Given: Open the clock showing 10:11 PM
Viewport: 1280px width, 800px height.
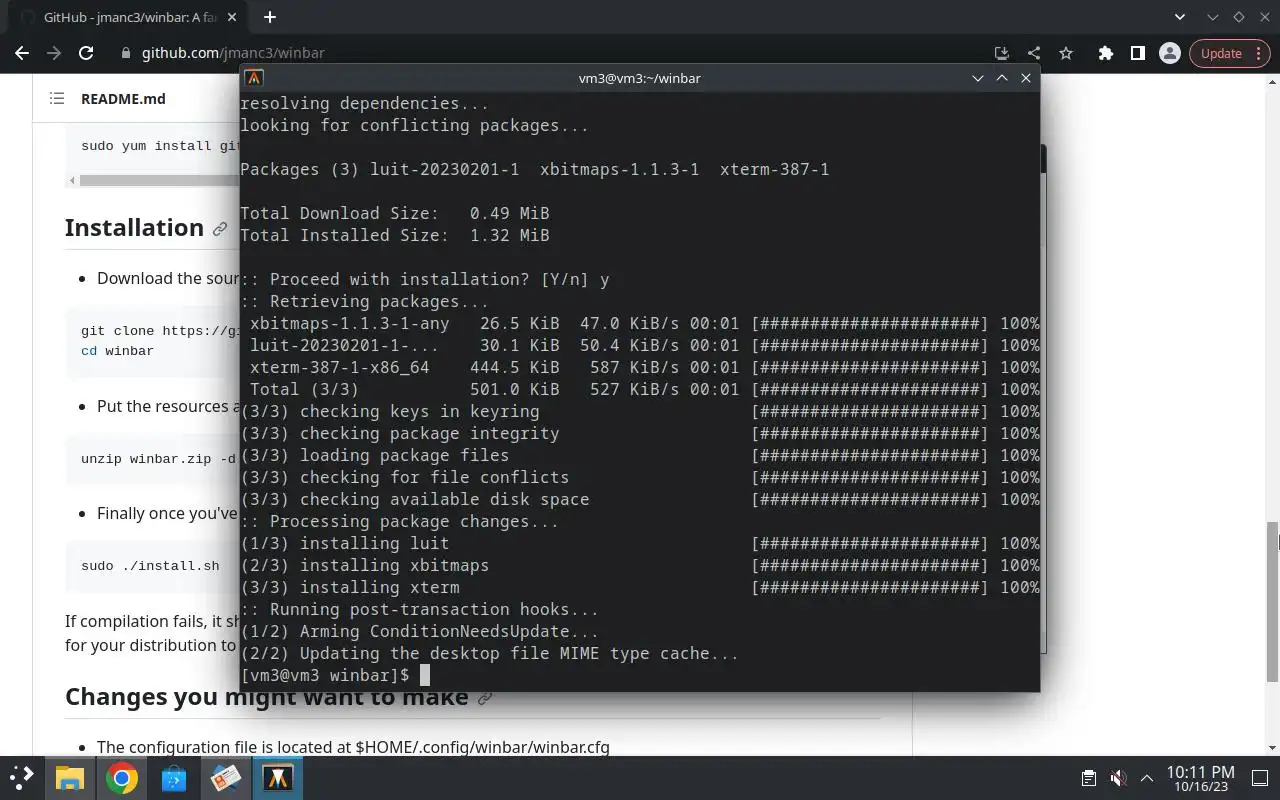Looking at the screenshot, I should 1200,778.
